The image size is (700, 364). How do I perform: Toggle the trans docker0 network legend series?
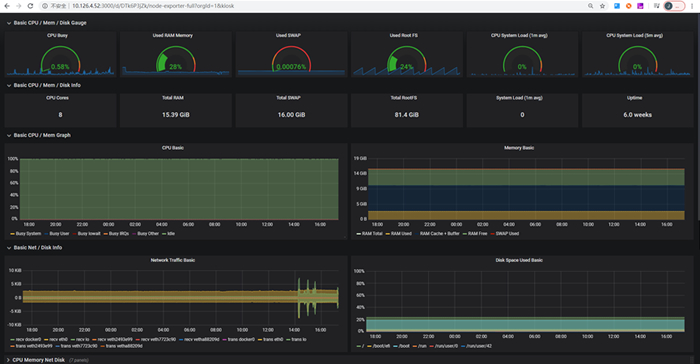coord(242,339)
